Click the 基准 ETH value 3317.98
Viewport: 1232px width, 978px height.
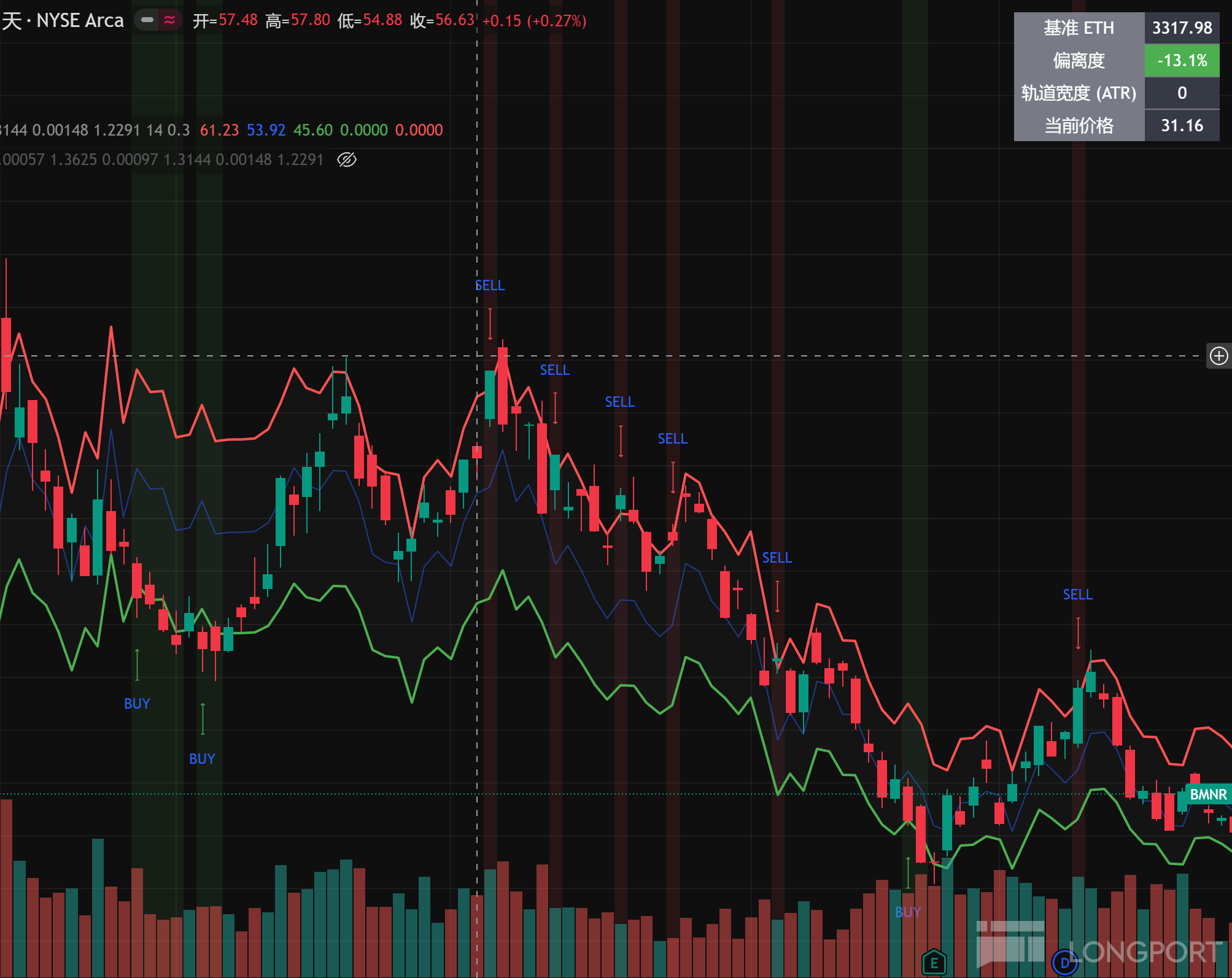click(x=1182, y=28)
